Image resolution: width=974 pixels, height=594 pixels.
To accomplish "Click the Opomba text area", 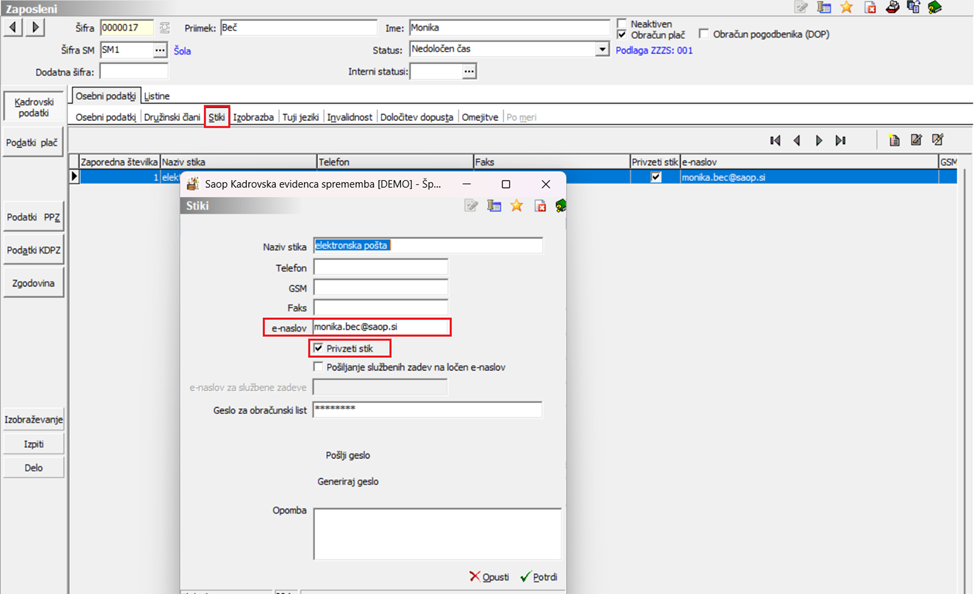I will (x=437, y=534).
